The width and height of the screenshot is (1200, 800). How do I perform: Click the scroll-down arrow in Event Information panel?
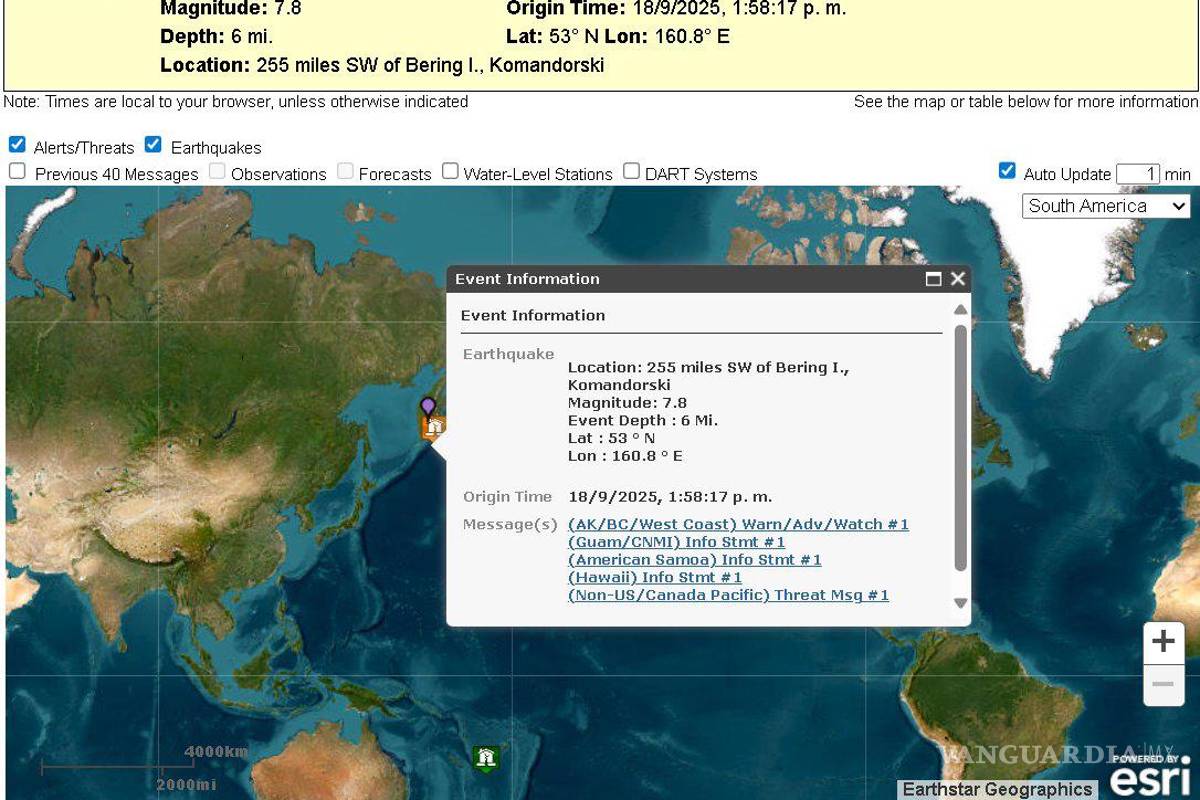[958, 602]
